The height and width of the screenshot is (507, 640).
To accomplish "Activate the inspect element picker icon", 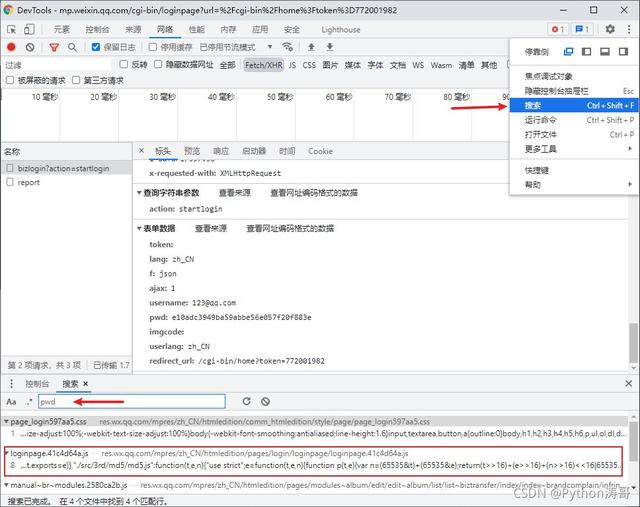I will coord(11,29).
